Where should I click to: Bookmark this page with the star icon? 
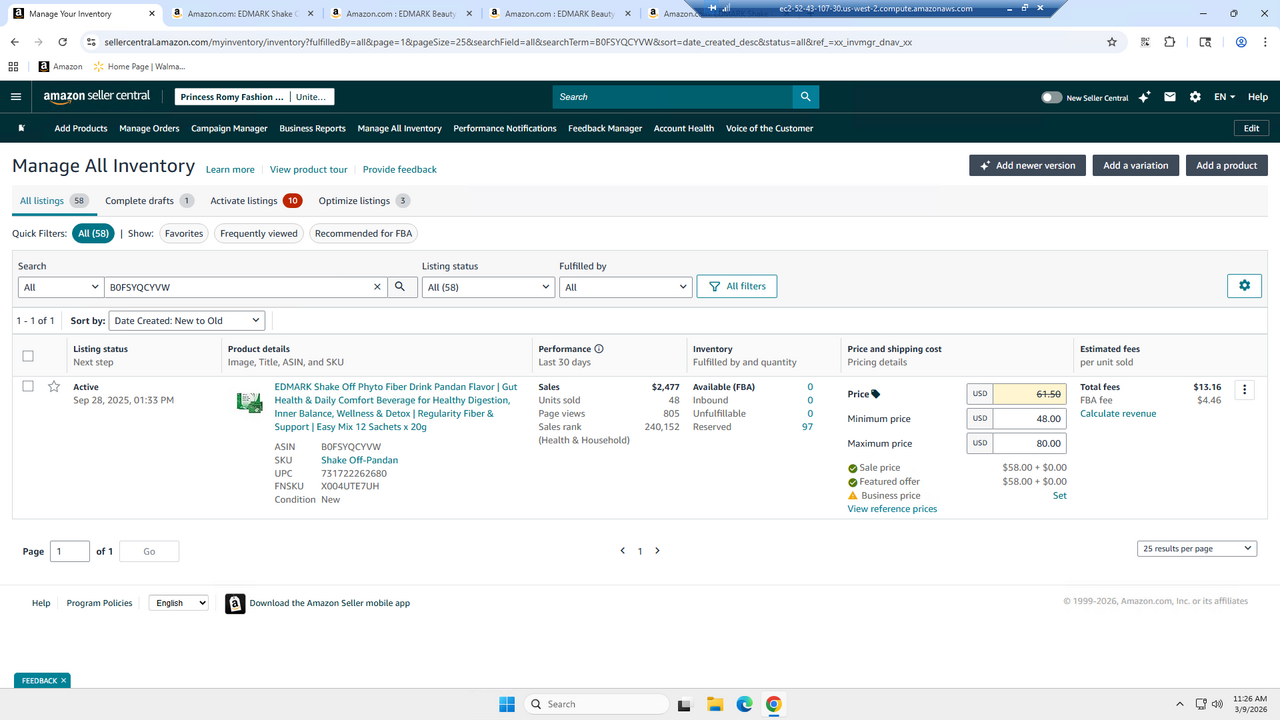pyautogui.click(x=1112, y=42)
